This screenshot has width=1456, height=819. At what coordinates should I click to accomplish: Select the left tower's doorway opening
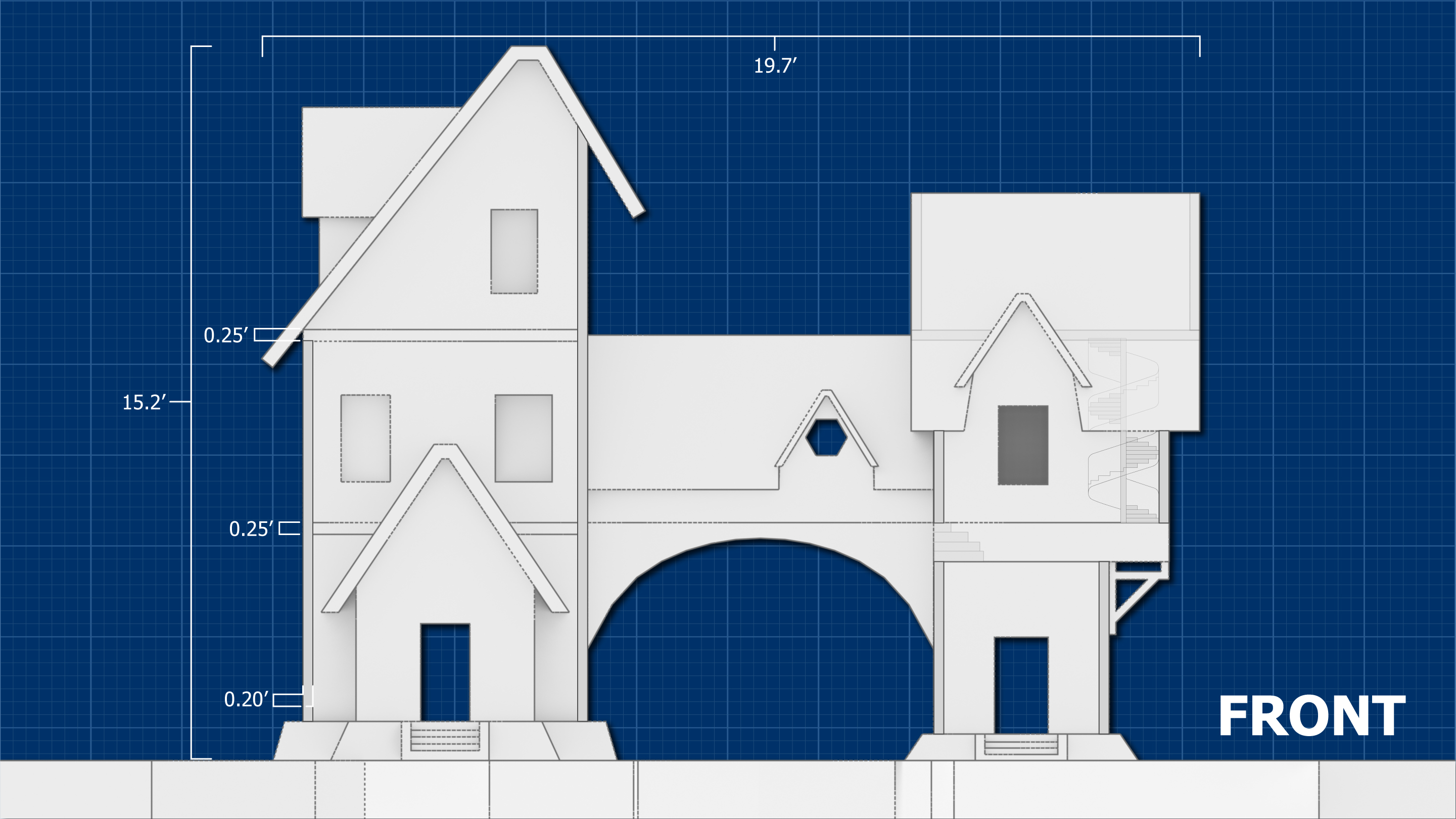pos(445,672)
